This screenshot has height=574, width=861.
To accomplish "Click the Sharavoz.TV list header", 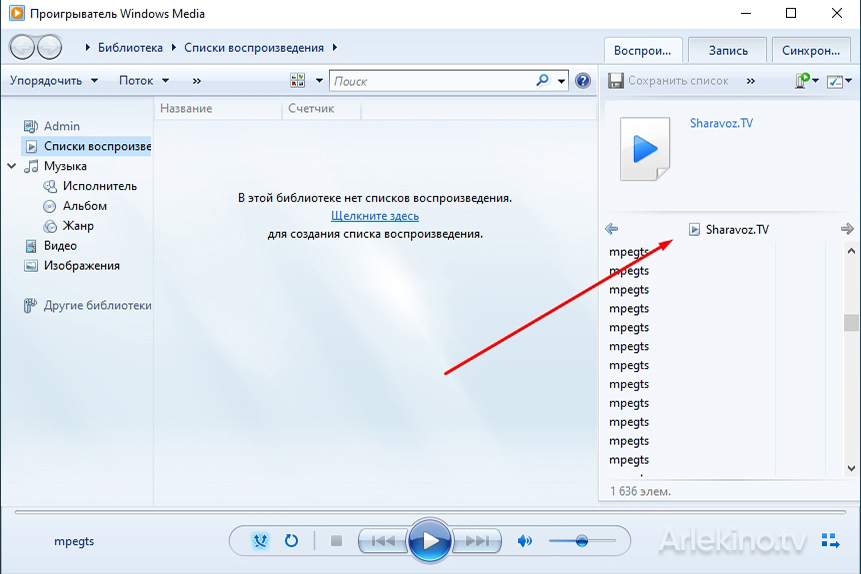I will click(x=729, y=229).
